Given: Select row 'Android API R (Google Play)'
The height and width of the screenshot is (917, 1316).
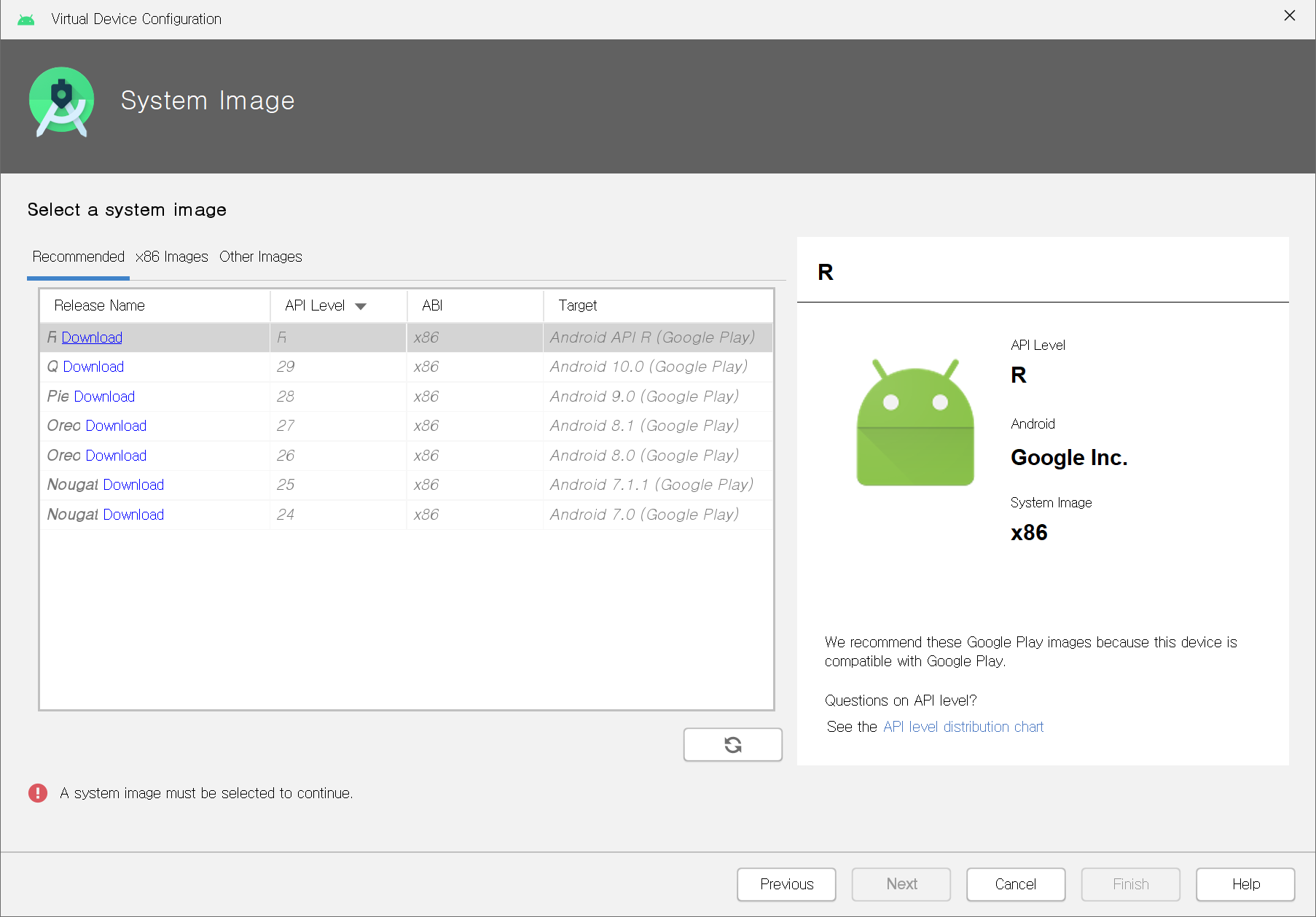Looking at the screenshot, I should [x=407, y=337].
